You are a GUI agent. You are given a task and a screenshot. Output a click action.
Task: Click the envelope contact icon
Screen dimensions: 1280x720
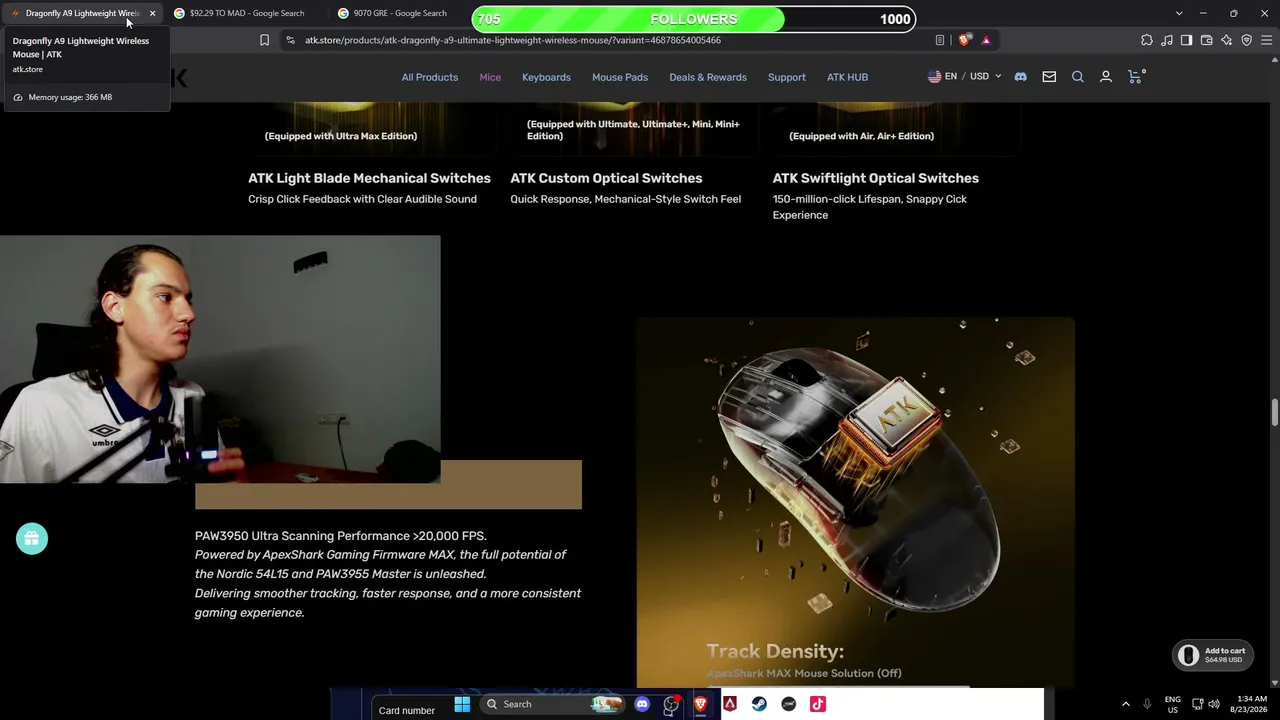(x=1049, y=77)
